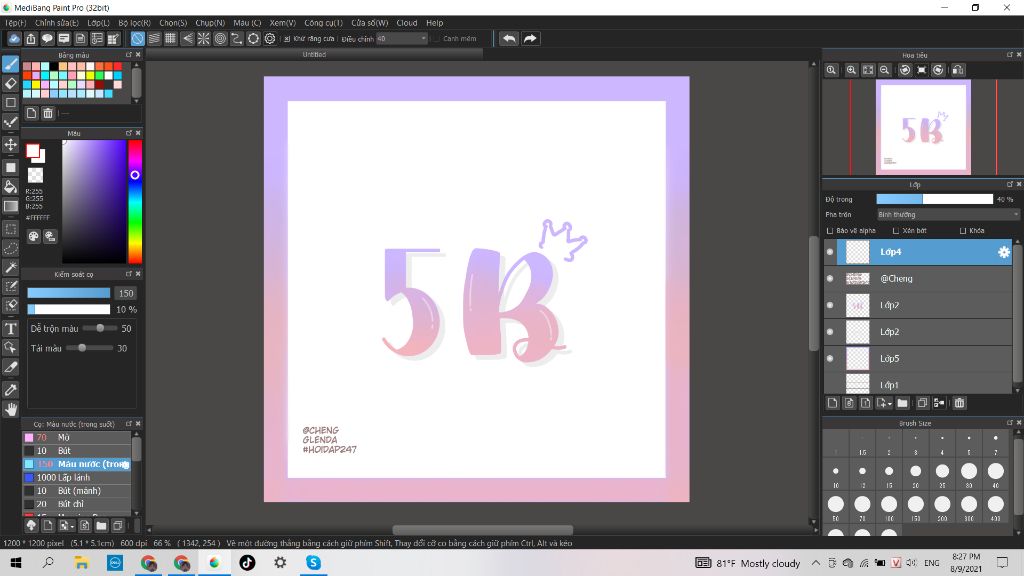Open the Bộ lọc(R) menu
Viewport: 1024px width, 576px height.
135,23
